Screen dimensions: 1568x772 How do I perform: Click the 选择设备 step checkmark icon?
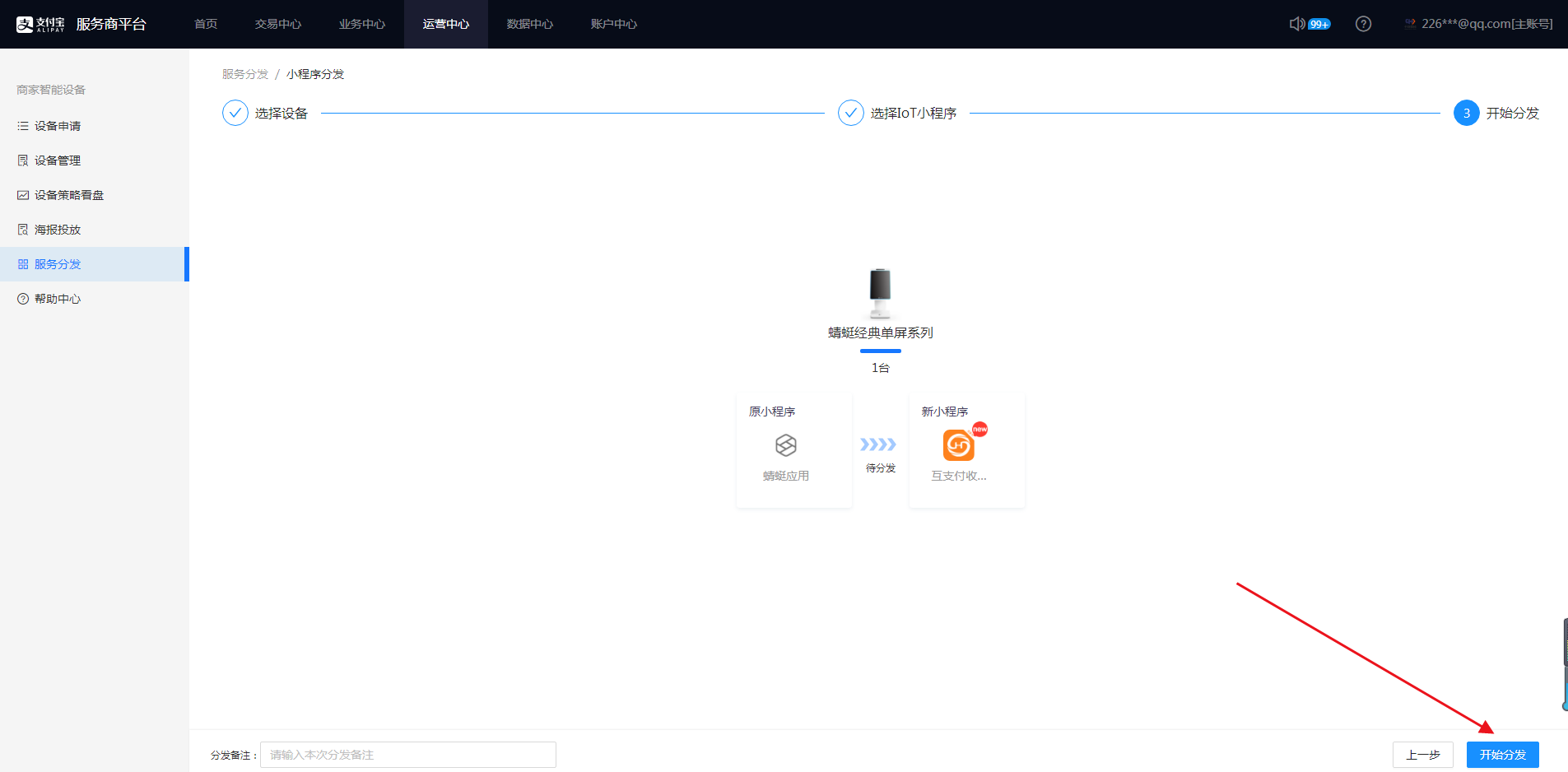click(235, 113)
